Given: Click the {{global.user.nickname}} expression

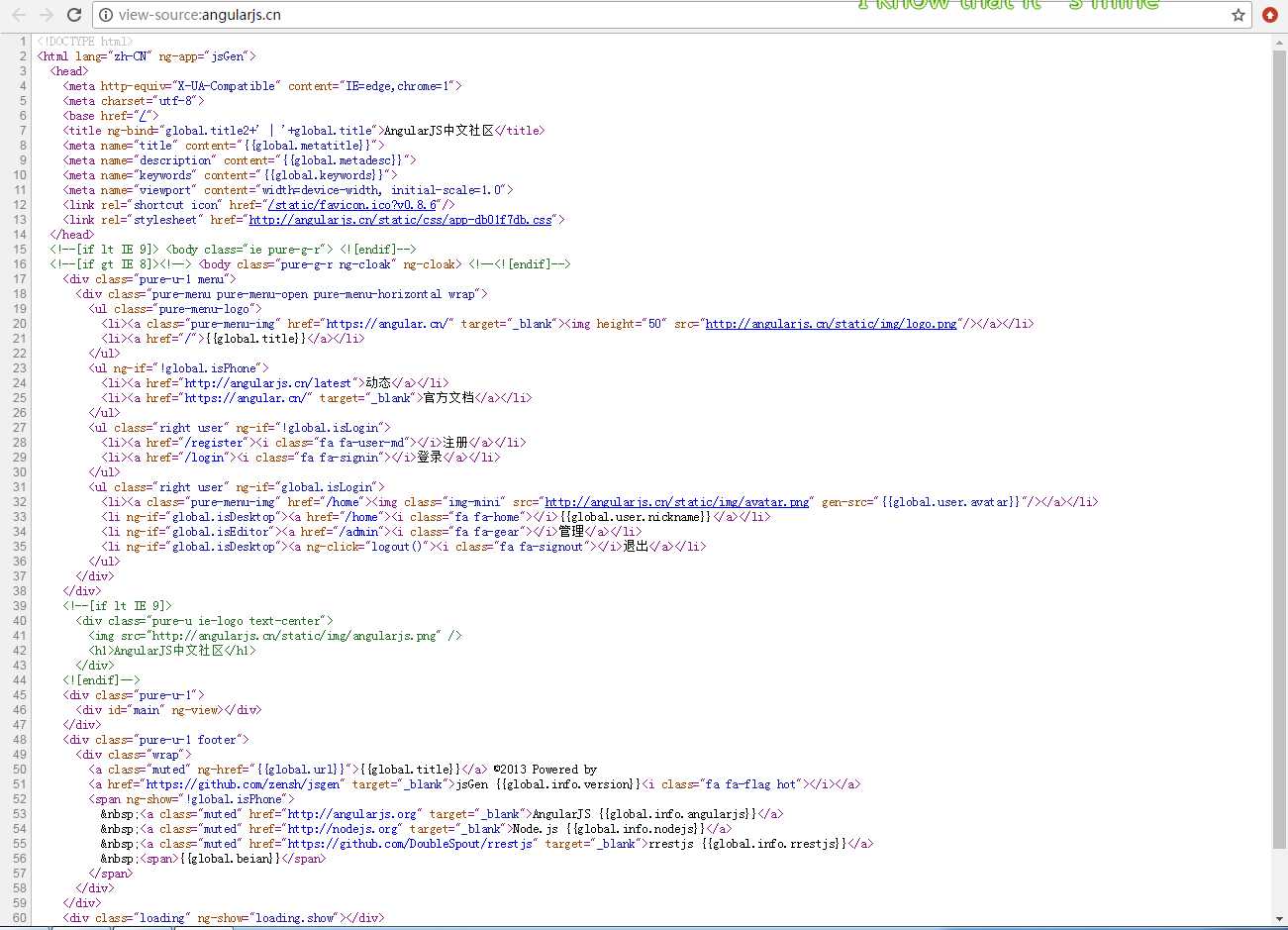Looking at the screenshot, I should 636,517.
